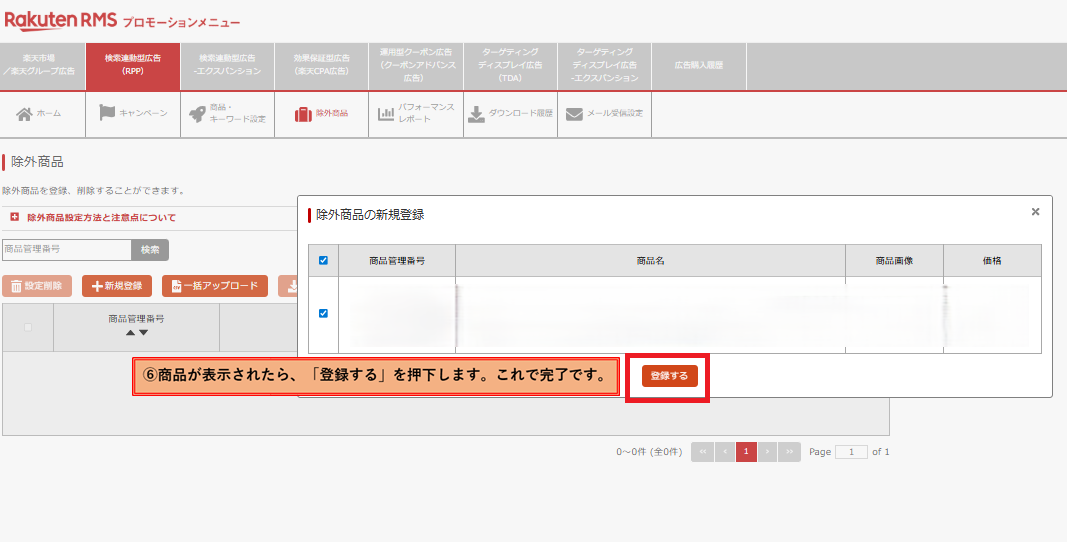
Task: Close the 除外商品の新規登録 dialog
Action: [1035, 212]
